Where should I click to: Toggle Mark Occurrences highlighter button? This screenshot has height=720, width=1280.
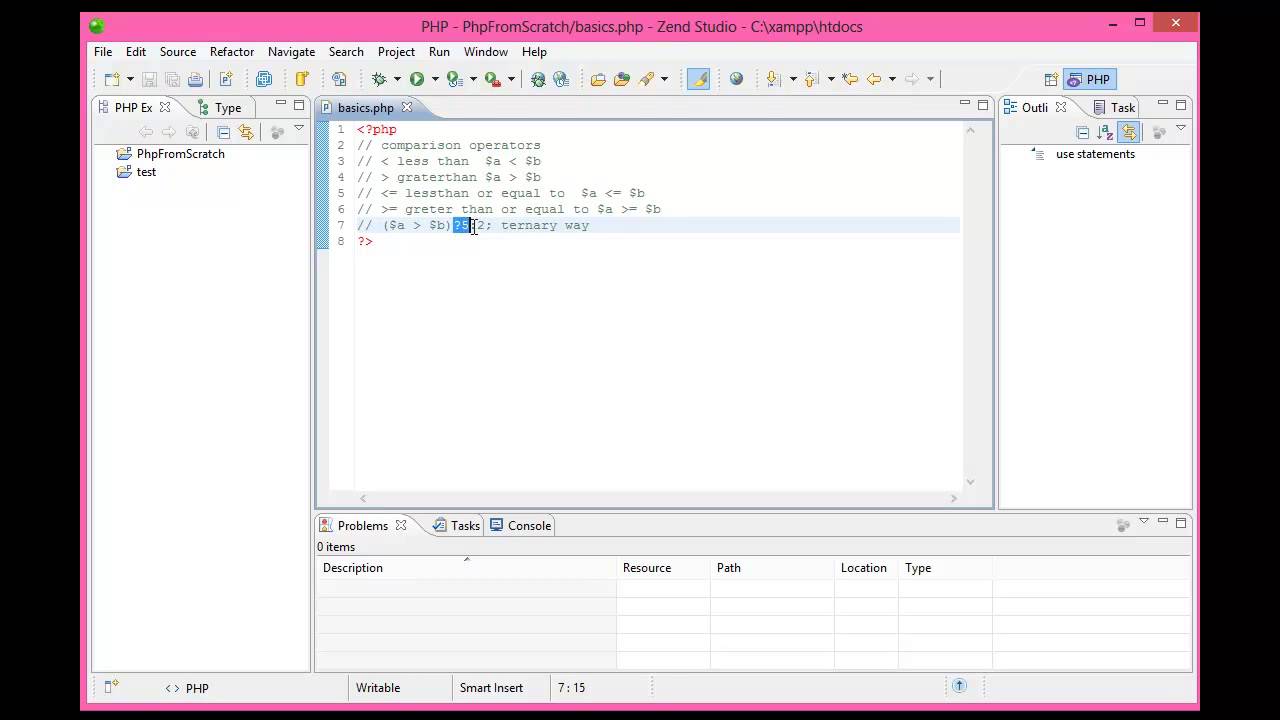pos(698,79)
